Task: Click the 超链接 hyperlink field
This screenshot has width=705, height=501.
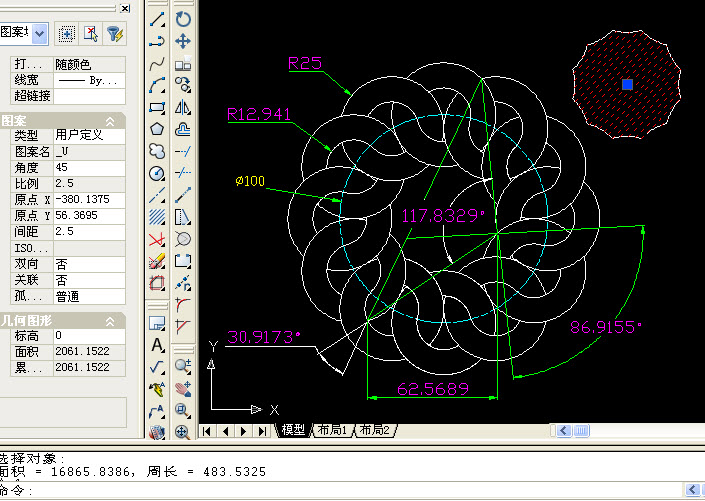Action: pos(89,96)
